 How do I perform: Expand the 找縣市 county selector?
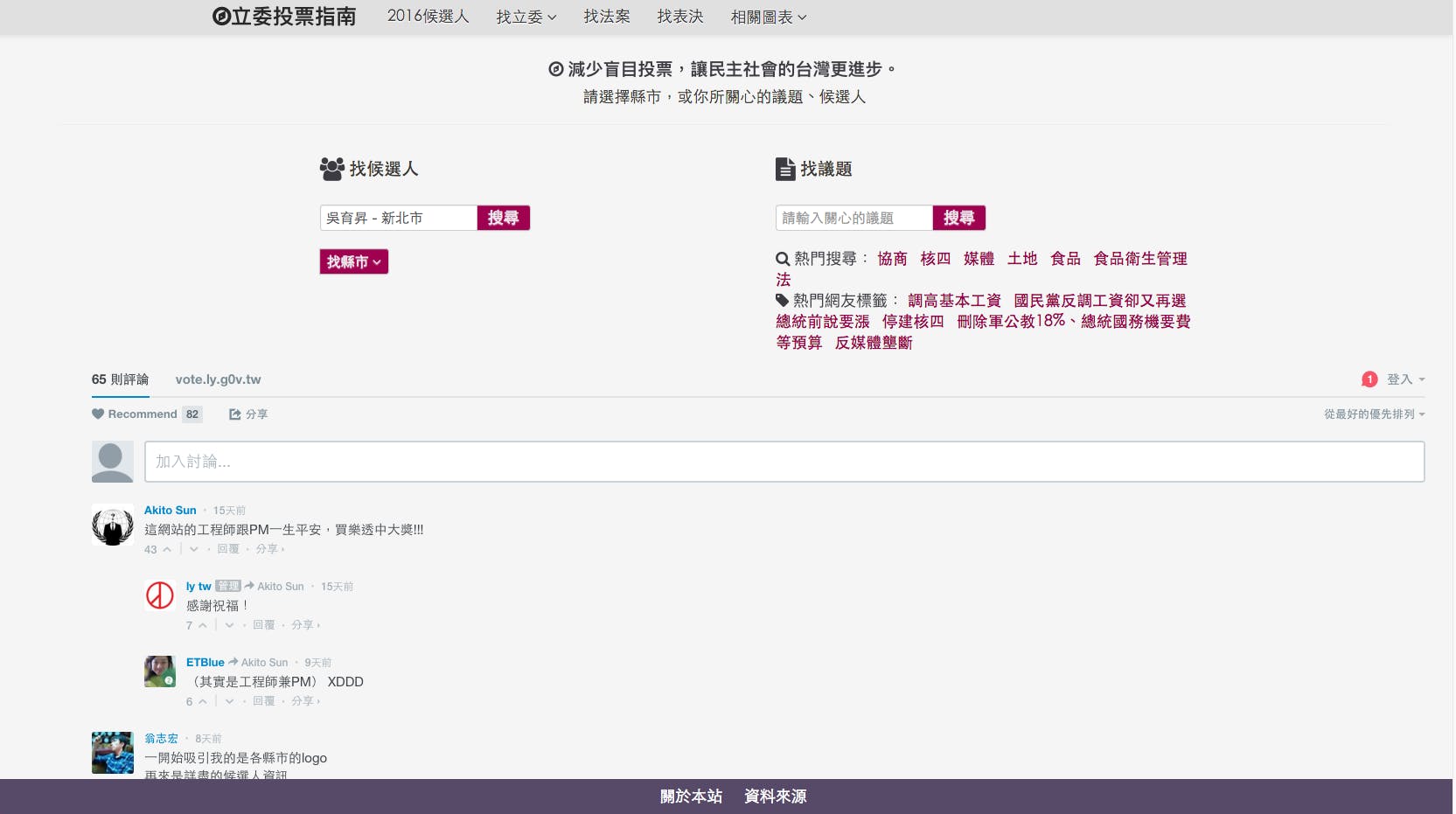click(353, 261)
